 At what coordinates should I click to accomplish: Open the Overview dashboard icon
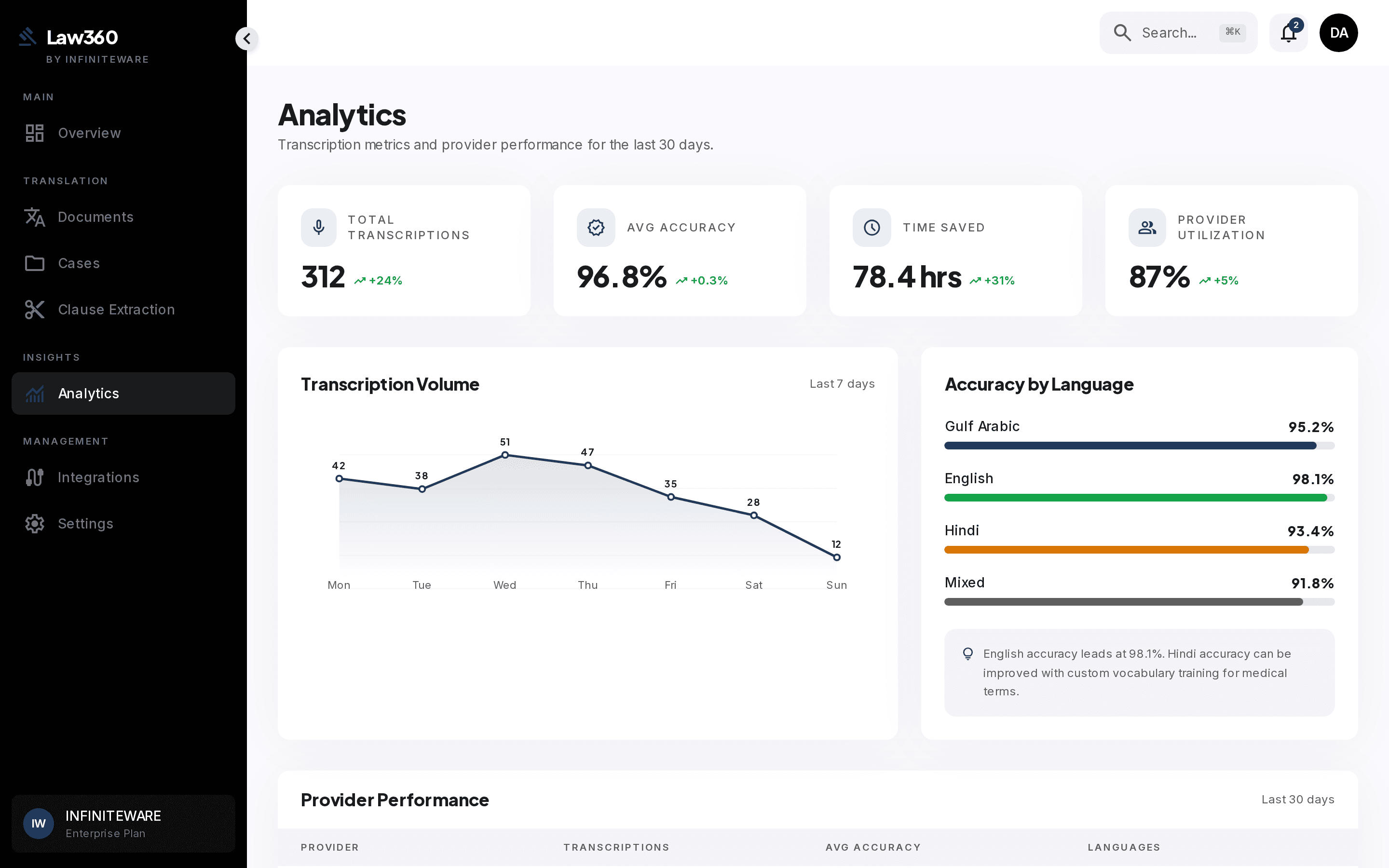34,133
